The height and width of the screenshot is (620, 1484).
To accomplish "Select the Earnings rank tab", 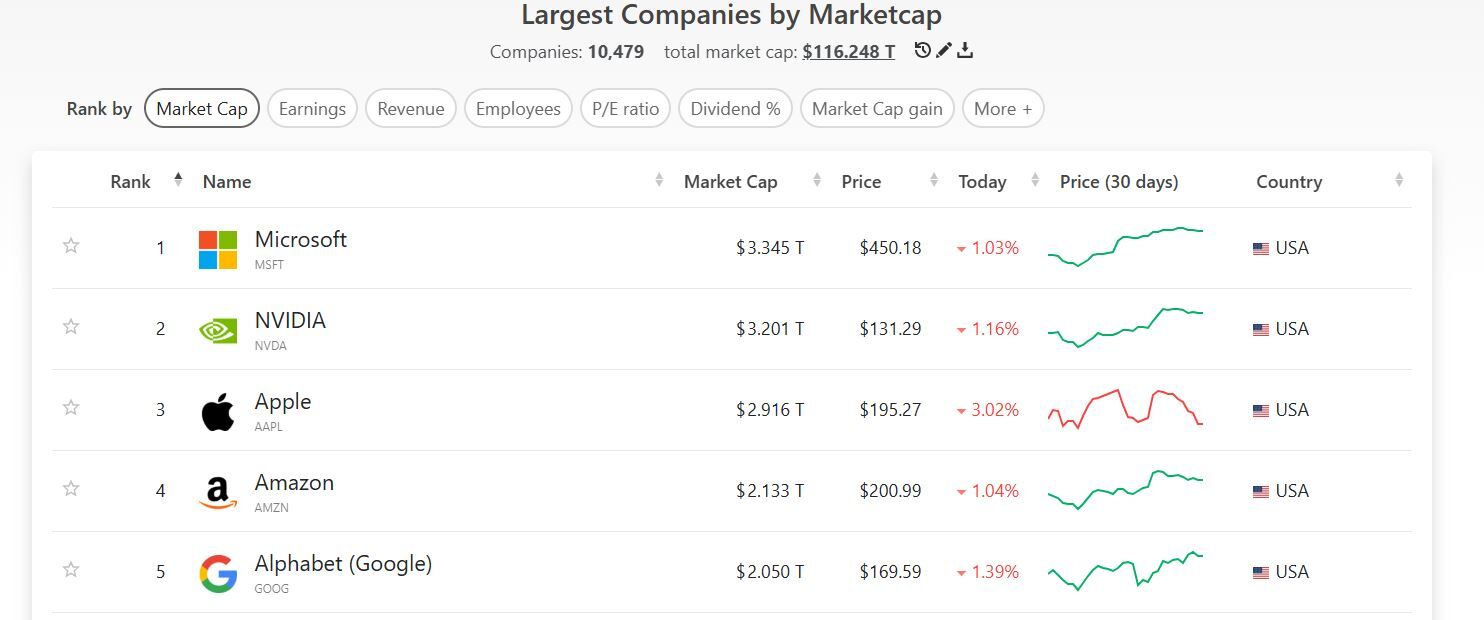I will click(312, 109).
